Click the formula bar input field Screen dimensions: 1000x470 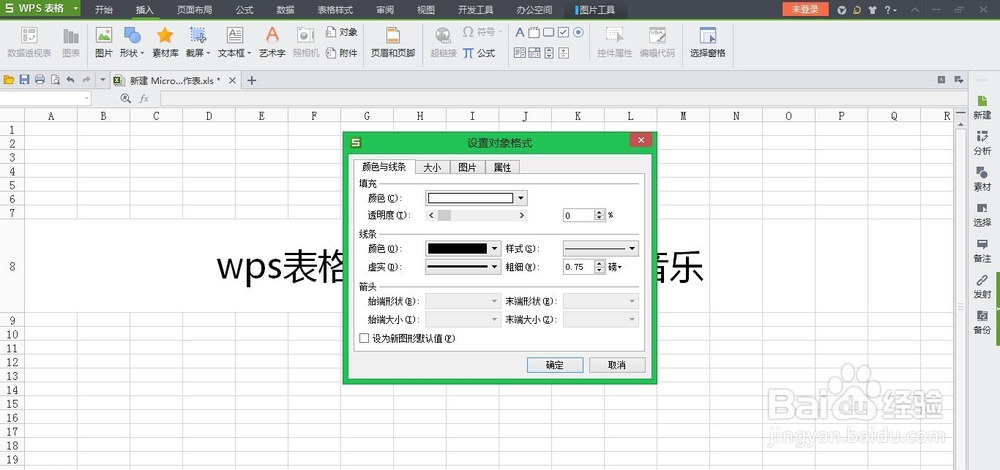point(564,98)
